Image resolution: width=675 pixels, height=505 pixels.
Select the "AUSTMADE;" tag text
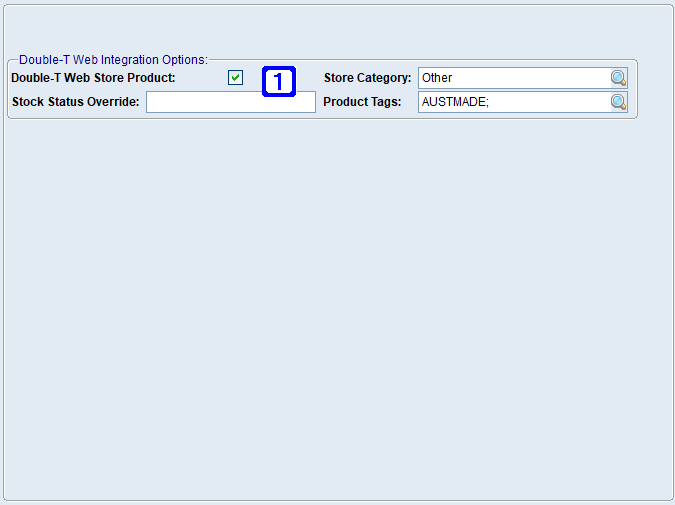click(455, 102)
